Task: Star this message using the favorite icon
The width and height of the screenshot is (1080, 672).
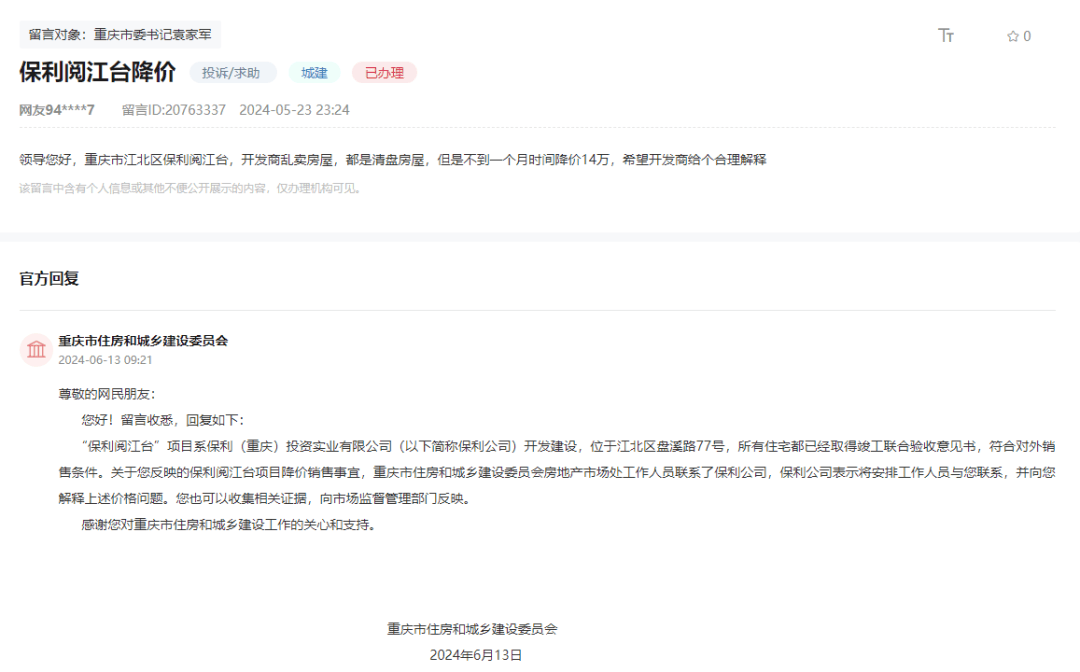Action: pyautogui.click(x=1012, y=36)
